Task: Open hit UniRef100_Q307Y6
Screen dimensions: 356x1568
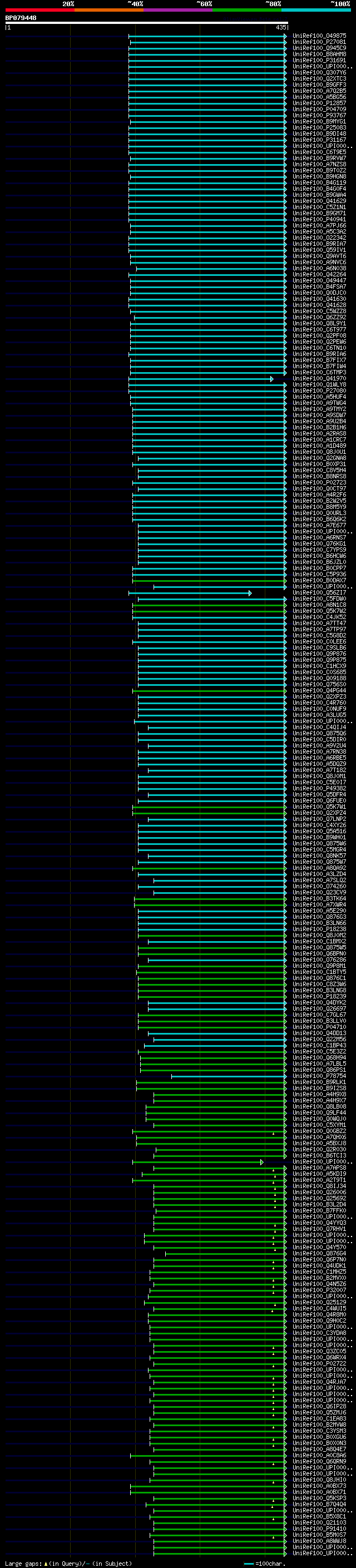Action: tap(319, 72)
